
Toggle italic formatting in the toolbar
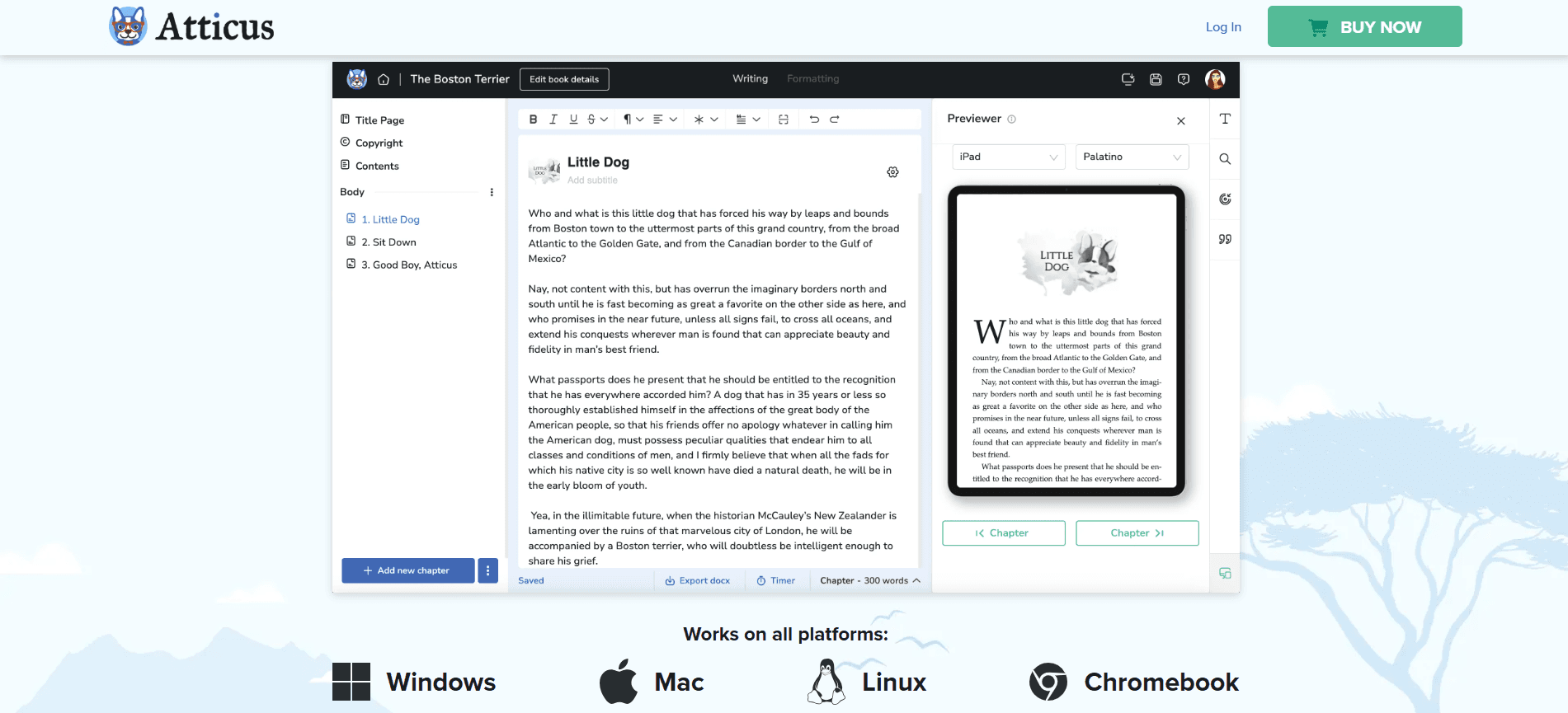point(553,120)
